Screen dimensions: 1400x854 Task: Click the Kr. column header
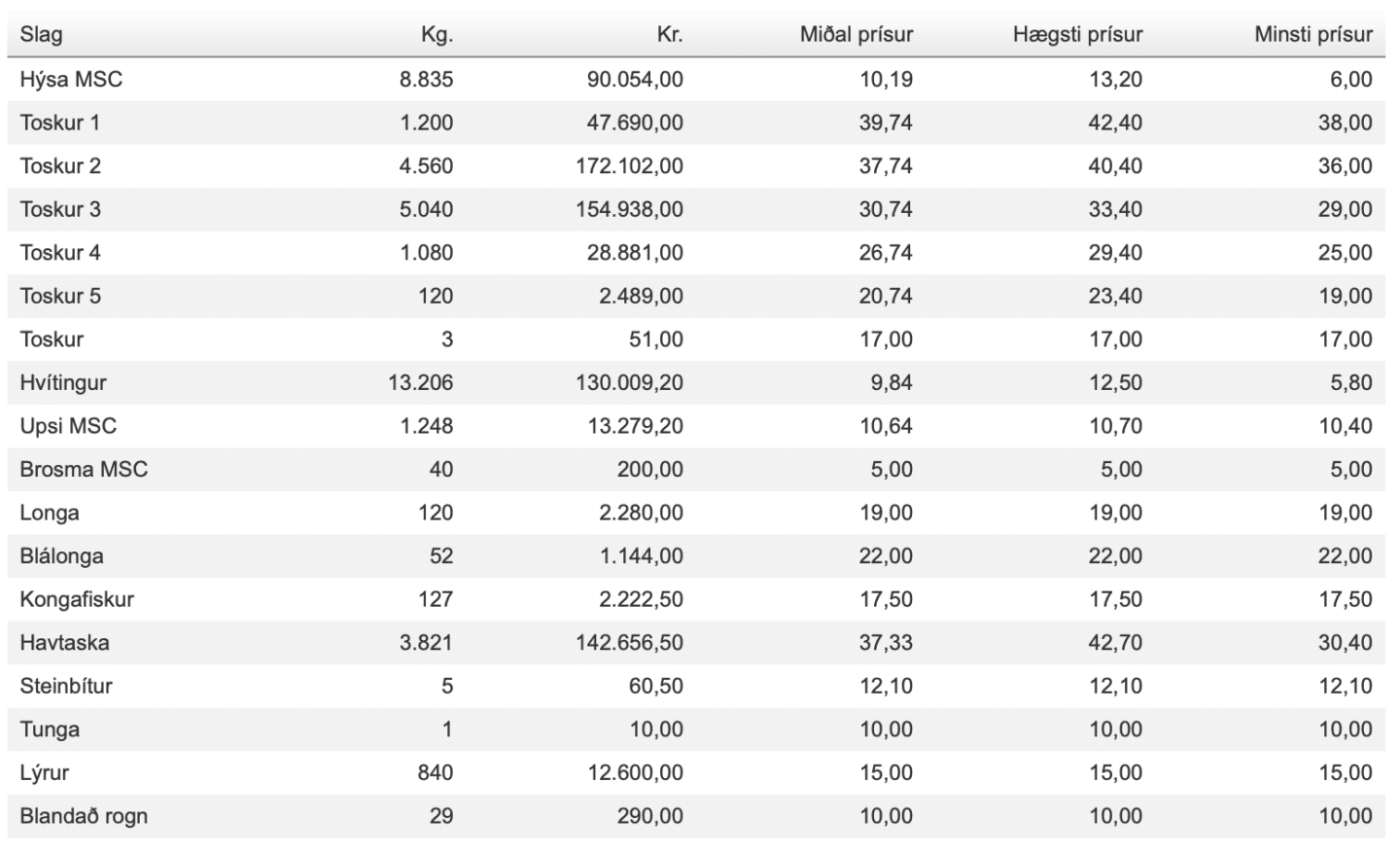670,35
